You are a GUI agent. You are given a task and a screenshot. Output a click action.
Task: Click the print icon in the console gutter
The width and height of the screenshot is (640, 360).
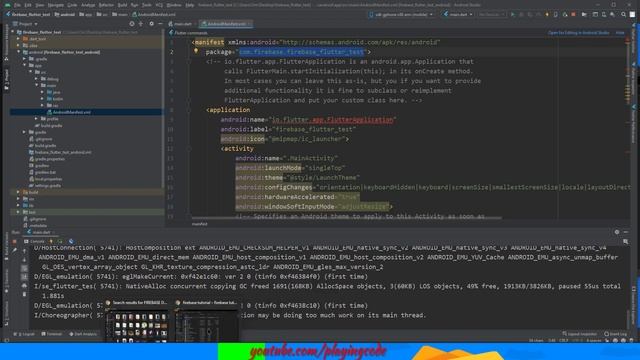click(x=24, y=285)
